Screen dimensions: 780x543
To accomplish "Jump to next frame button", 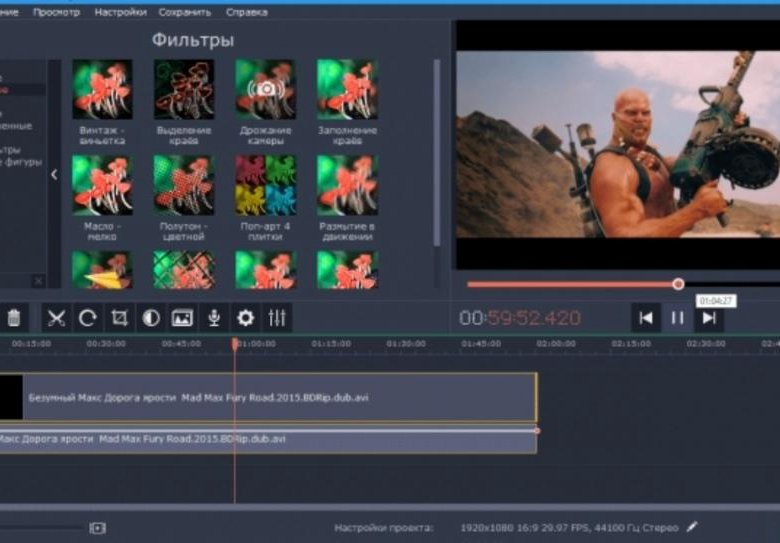I will 709,318.
